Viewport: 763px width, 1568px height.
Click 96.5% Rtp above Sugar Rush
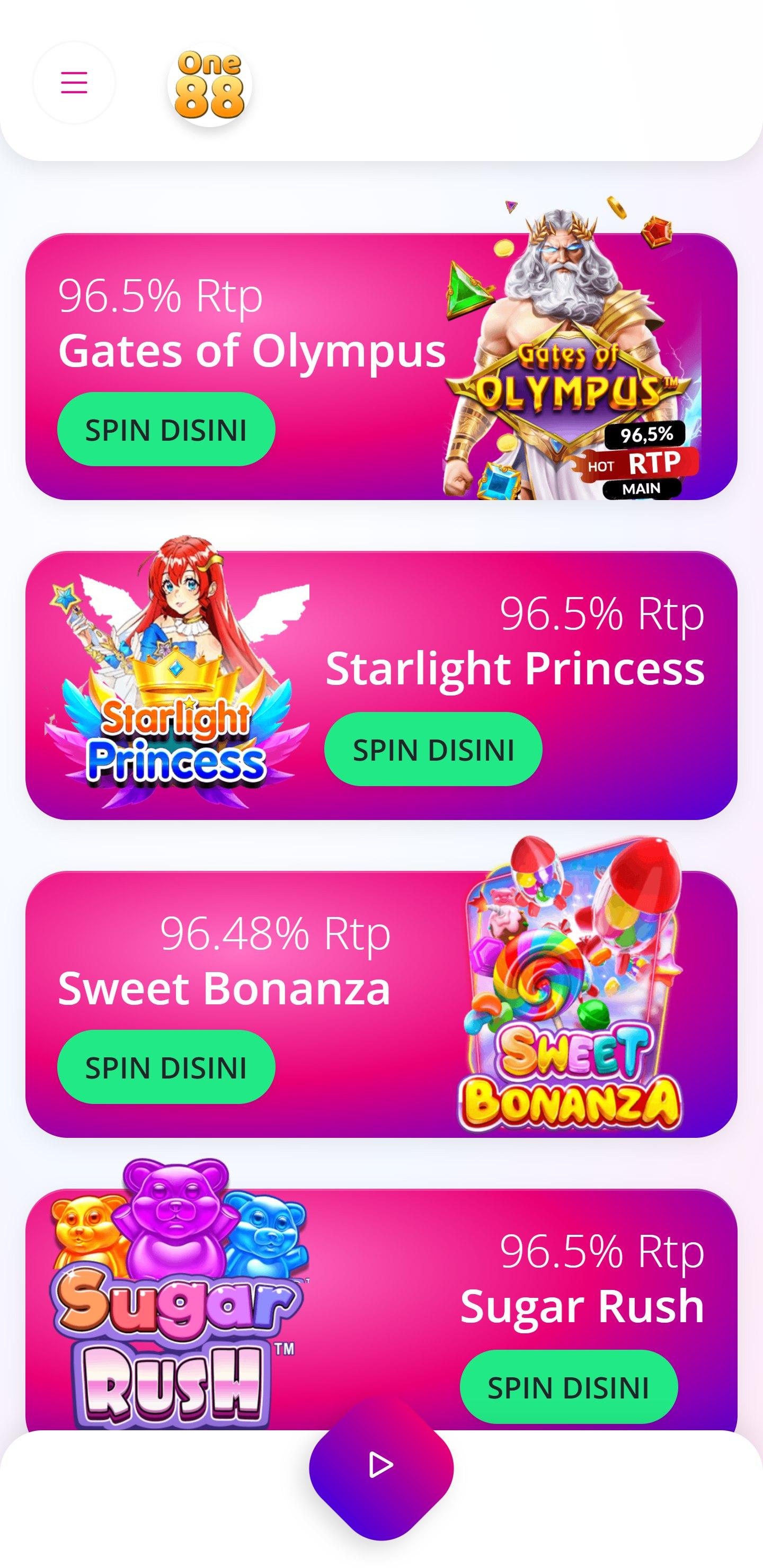click(x=602, y=1251)
